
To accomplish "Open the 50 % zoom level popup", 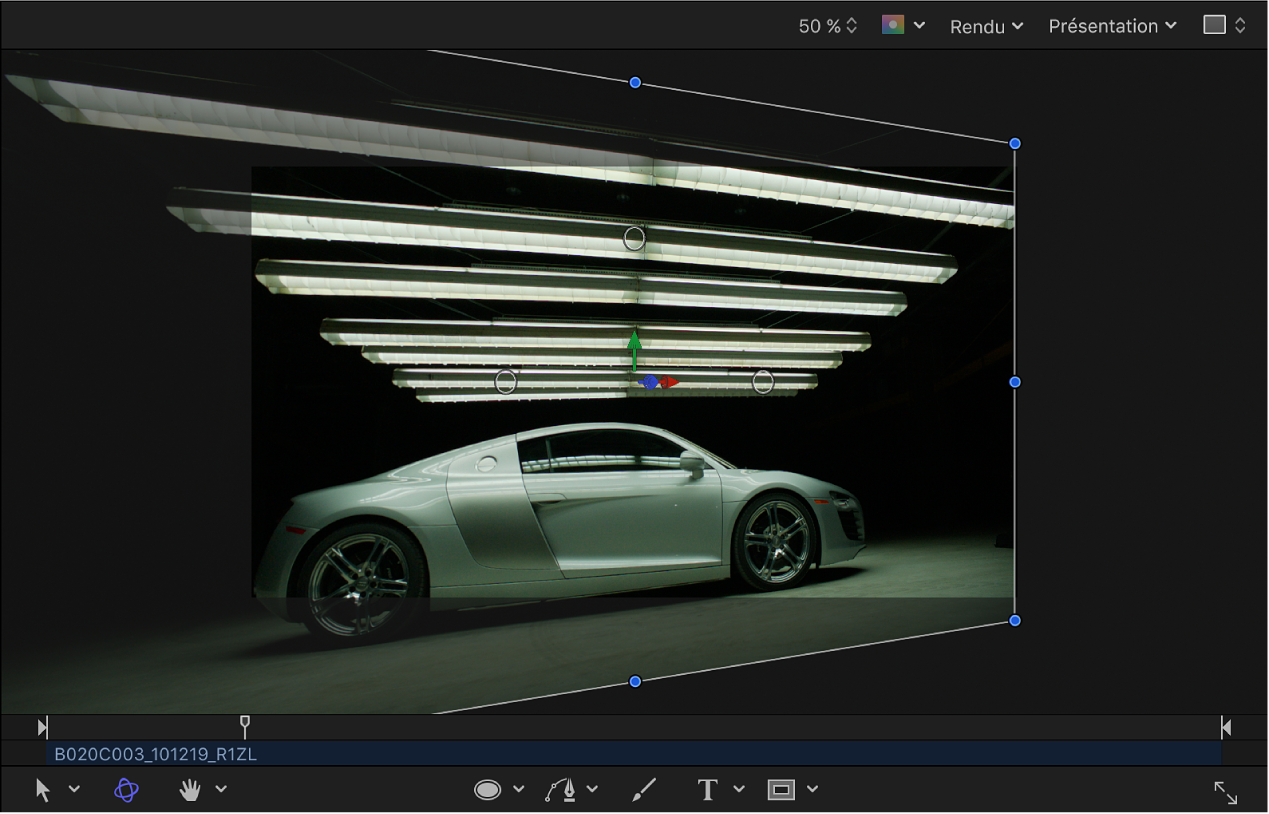I will (x=827, y=26).
